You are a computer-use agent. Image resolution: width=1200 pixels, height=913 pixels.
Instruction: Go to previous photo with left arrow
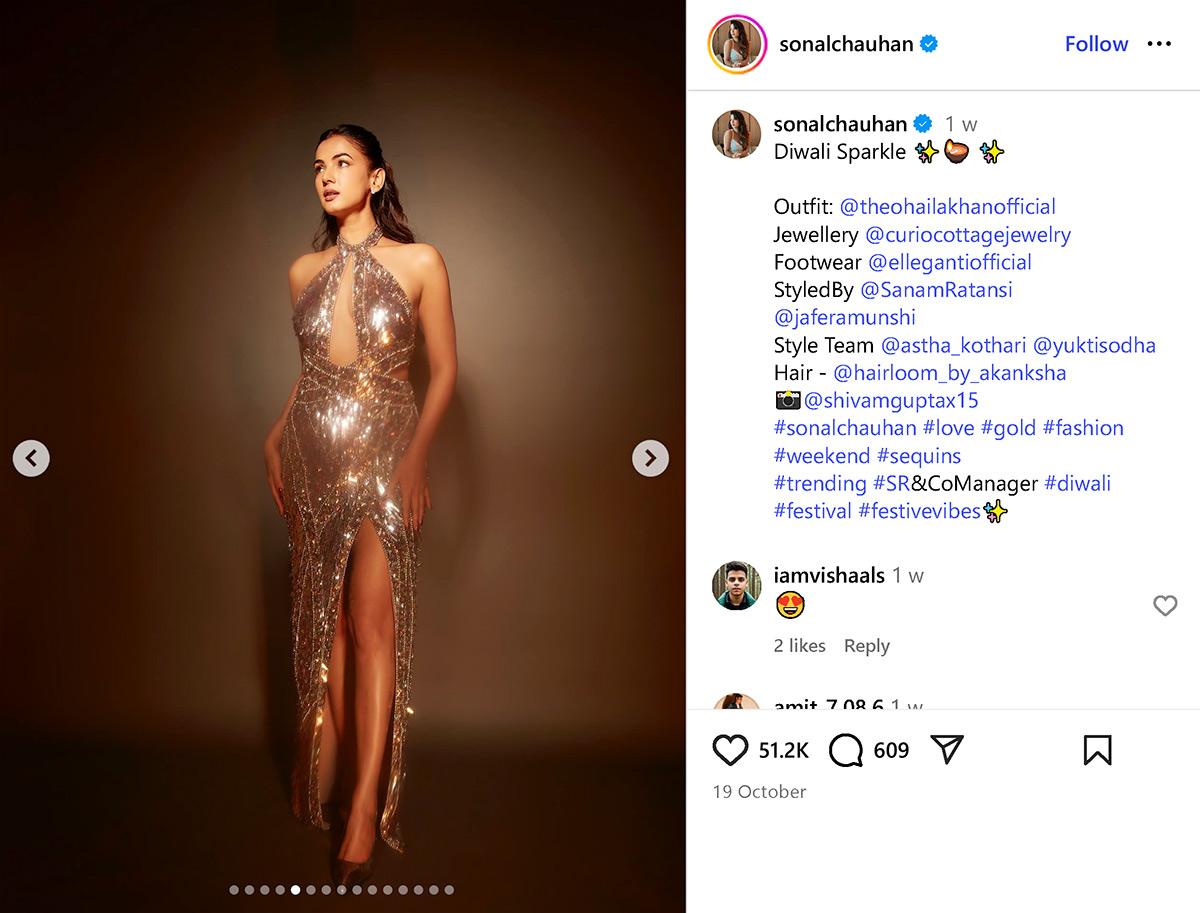click(31, 458)
